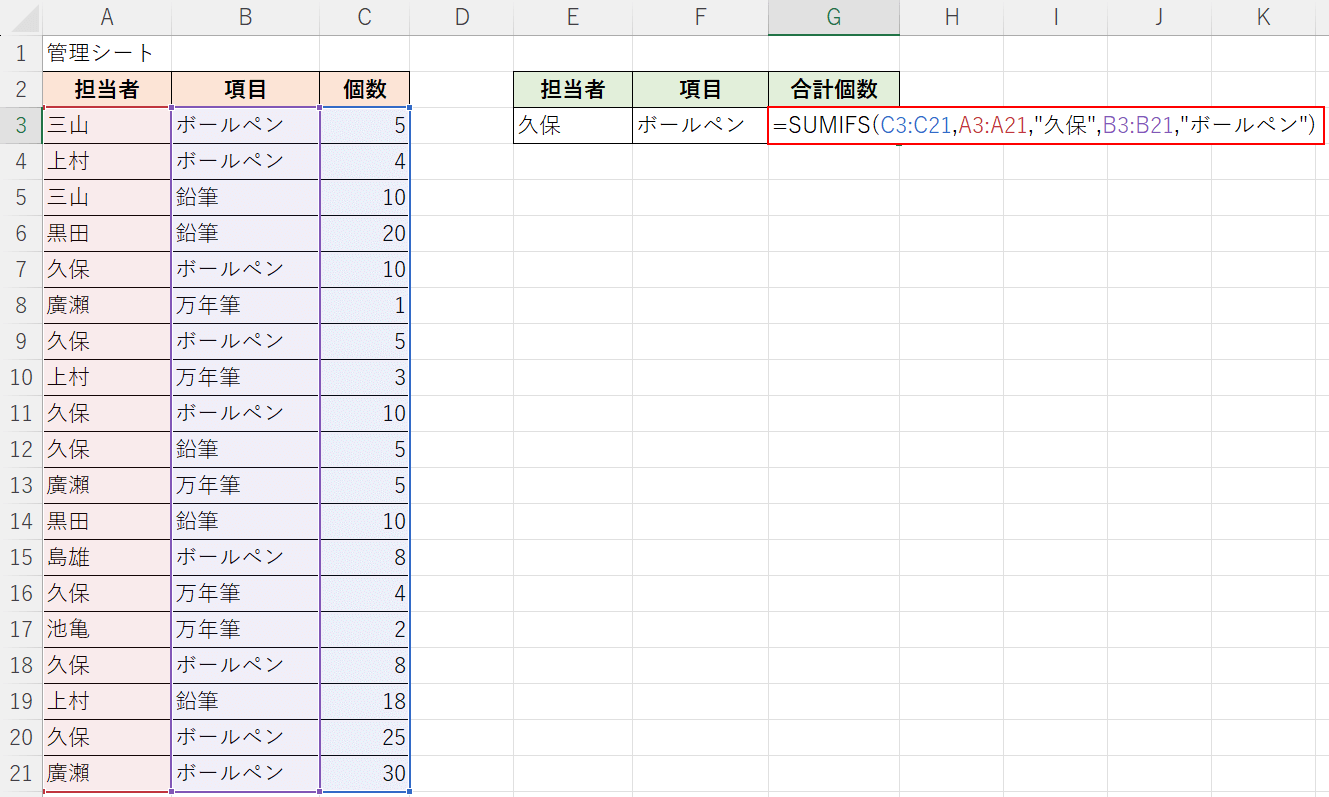Select cell A19 containing 上村
Screen dimensions: 1329x797
point(107,701)
